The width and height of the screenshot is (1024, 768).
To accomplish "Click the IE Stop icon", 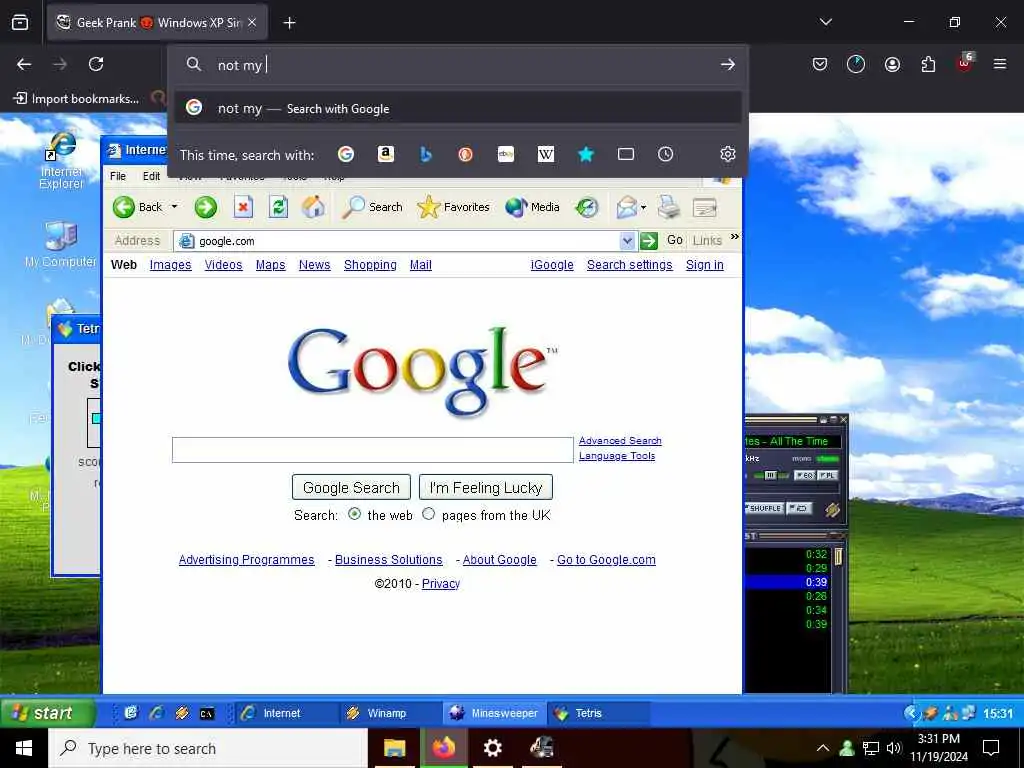I will (x=243, y=207).
